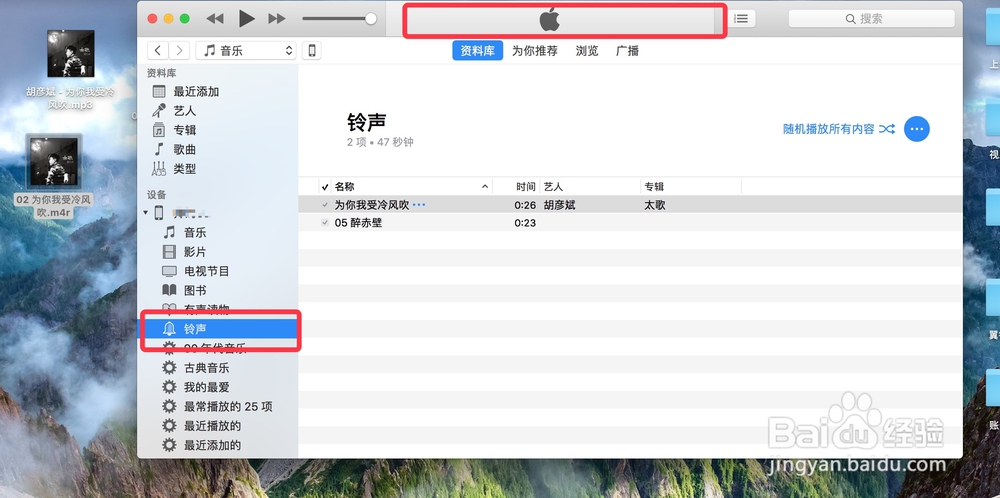Viewport: 1000px width, 498px height.
Task: Start playback with the Play button
Action: coord(247,18)
